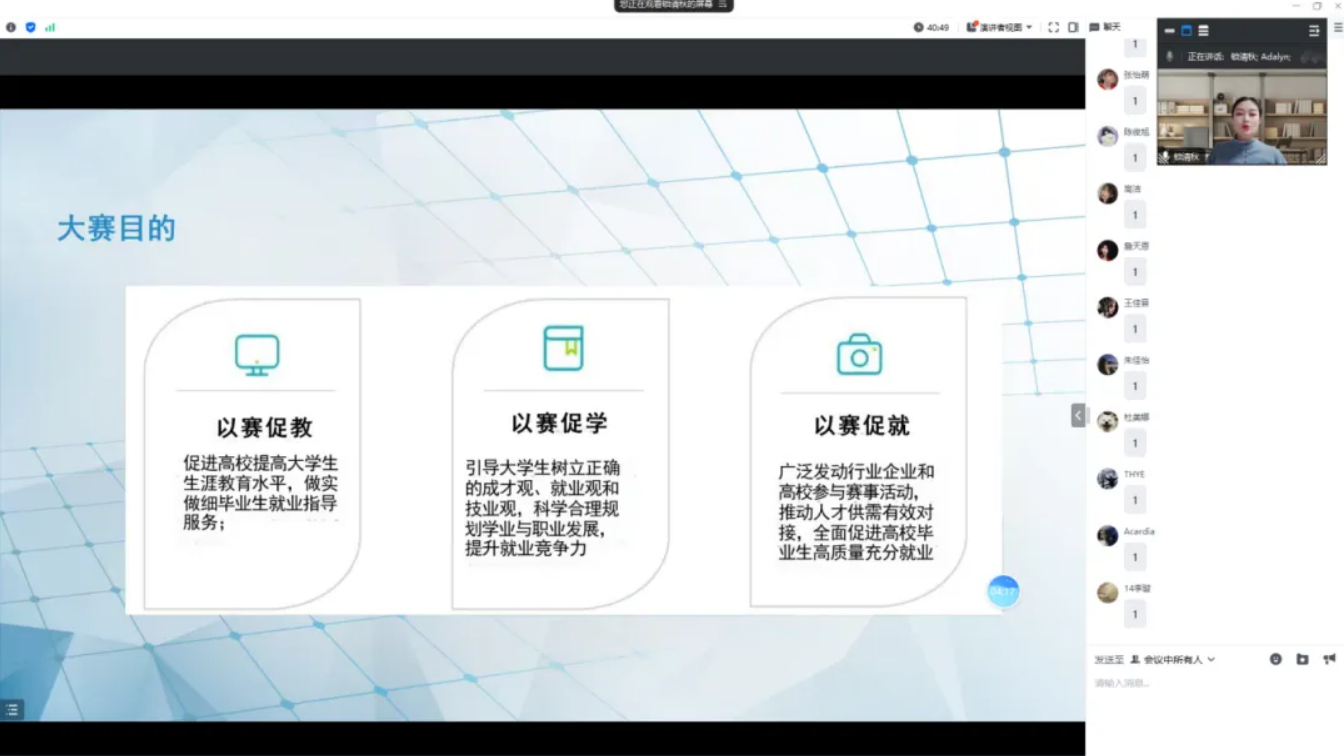Click the dock-to-side icon in video window
1344x756 pixels.
click(1314, 31)
